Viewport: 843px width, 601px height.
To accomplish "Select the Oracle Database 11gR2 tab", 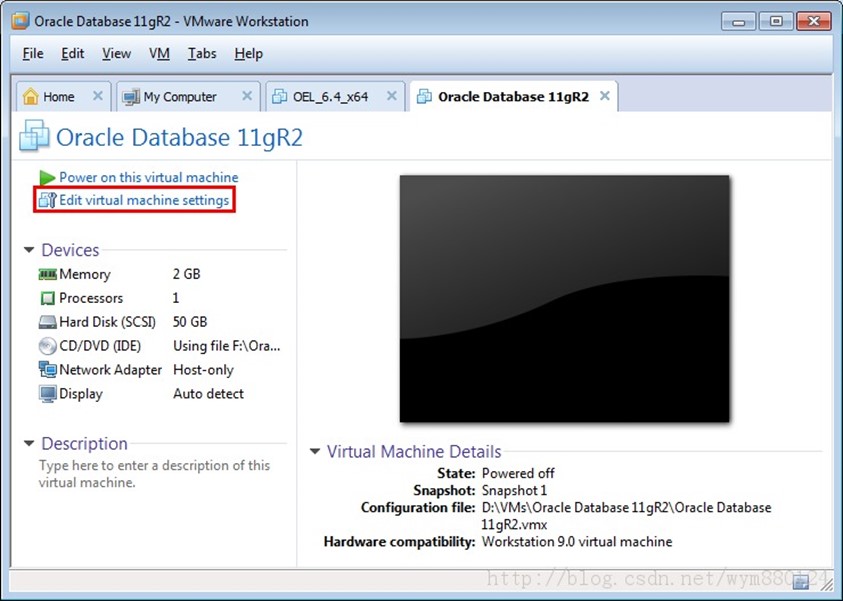I will tap(513, 97).
